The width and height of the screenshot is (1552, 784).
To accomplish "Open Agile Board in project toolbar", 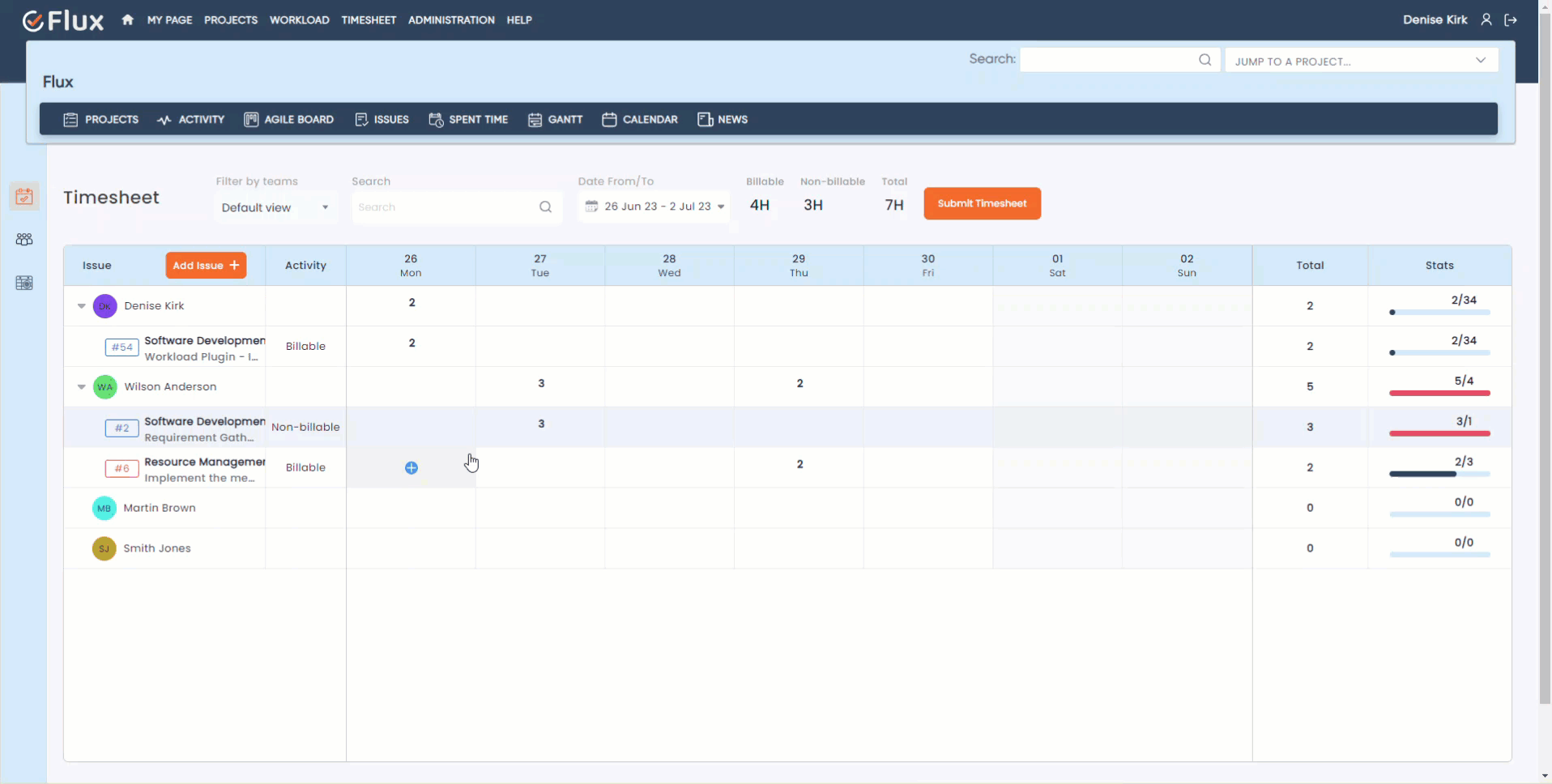I will (288, 119).
